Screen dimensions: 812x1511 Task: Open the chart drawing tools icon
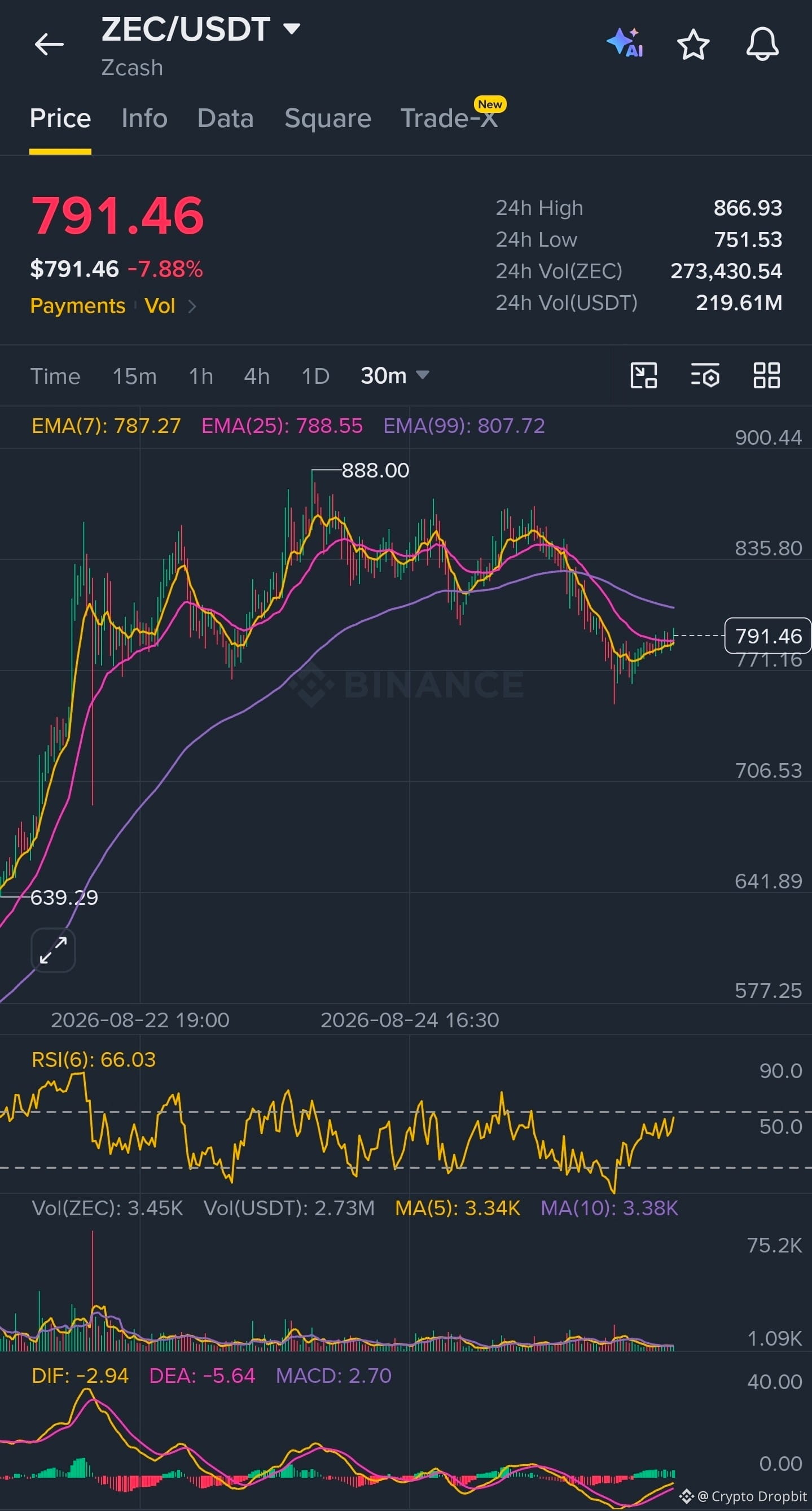tap(643, 375)
